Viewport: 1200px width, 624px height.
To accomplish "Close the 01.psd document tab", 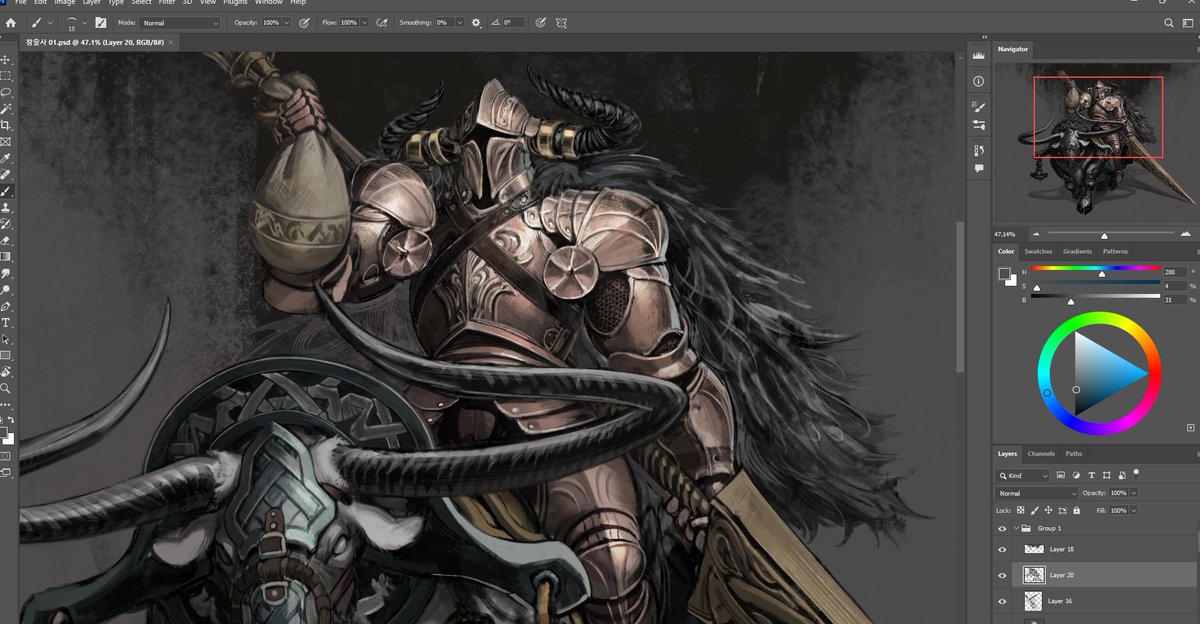I will 171,42.
